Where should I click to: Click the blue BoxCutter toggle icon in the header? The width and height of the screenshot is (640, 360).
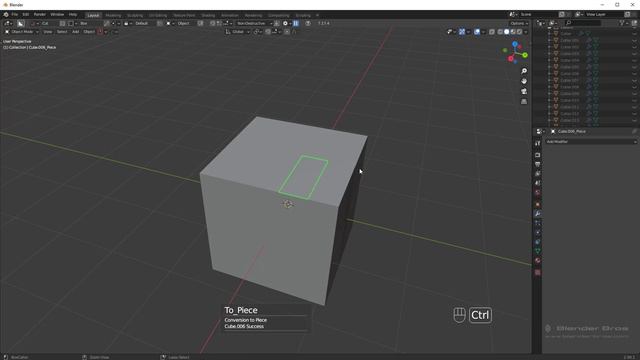pos(296,23)
